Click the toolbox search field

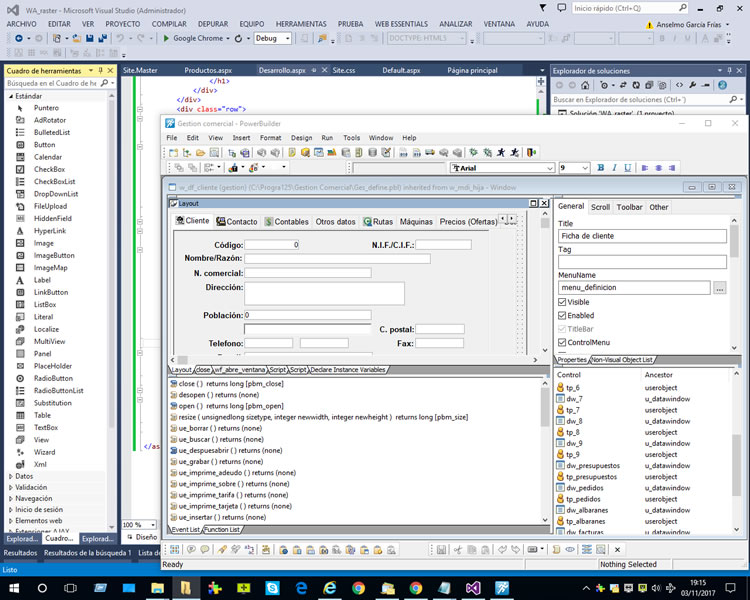[52, 83]
